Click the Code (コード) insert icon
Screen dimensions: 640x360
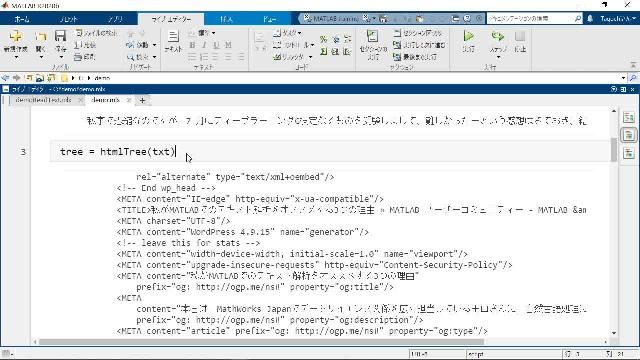coord(260,38)
